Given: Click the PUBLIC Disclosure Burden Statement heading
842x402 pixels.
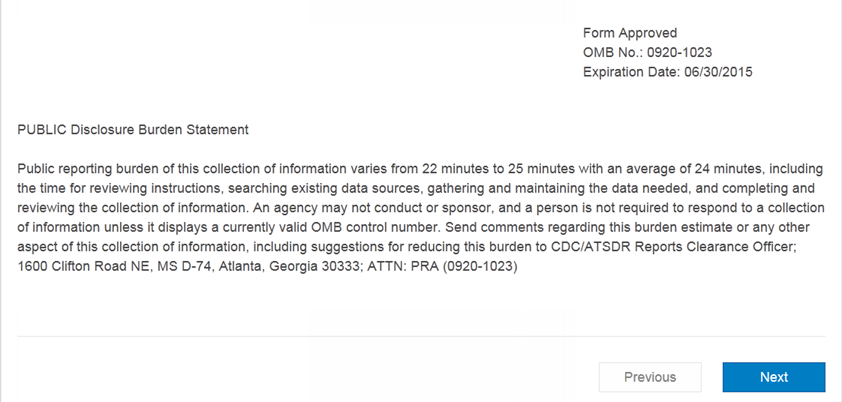Looking at the screenshot, I should tap(133, 130).
